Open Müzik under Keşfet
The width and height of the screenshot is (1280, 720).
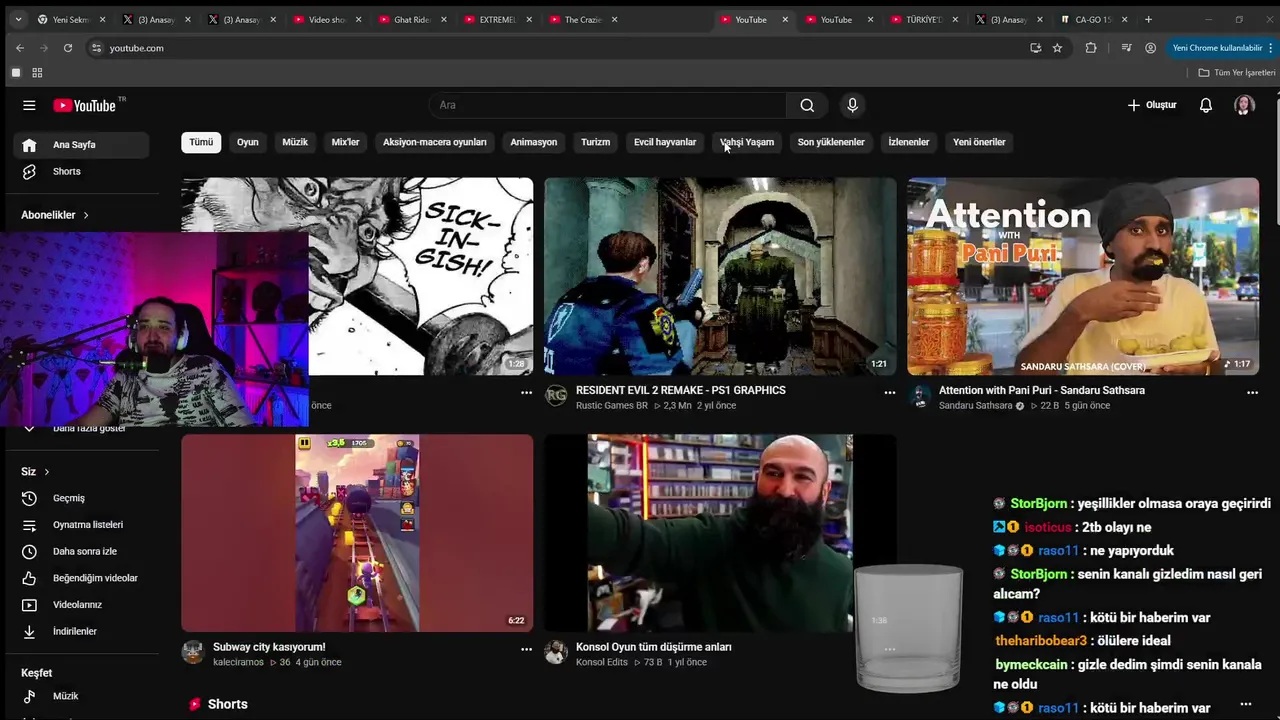click(x=82, y=696)
